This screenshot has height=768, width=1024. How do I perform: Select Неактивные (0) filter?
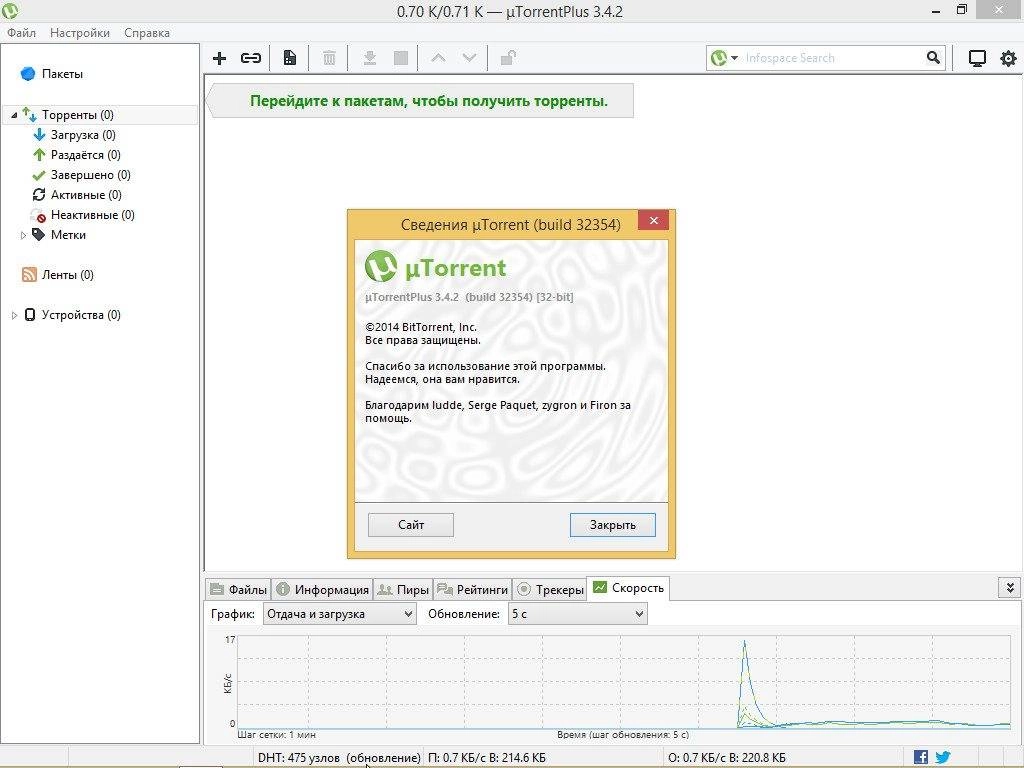92,215
